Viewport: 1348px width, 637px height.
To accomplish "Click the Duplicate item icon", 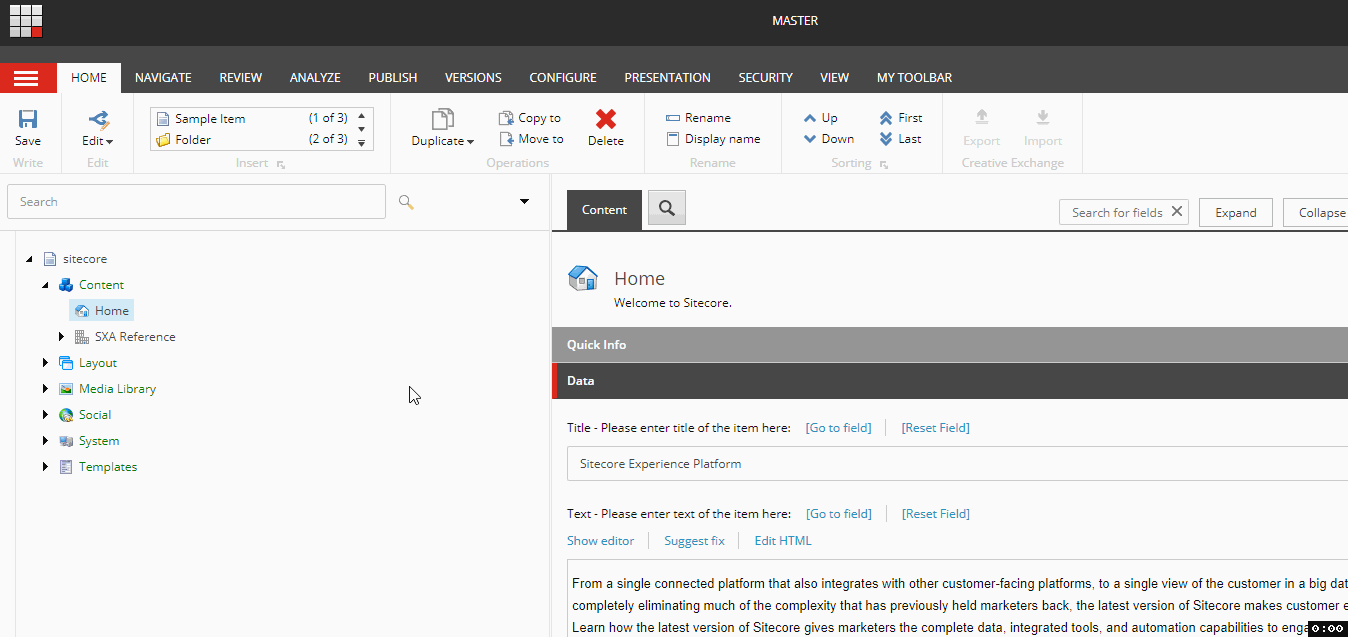I will pos(442,119).
